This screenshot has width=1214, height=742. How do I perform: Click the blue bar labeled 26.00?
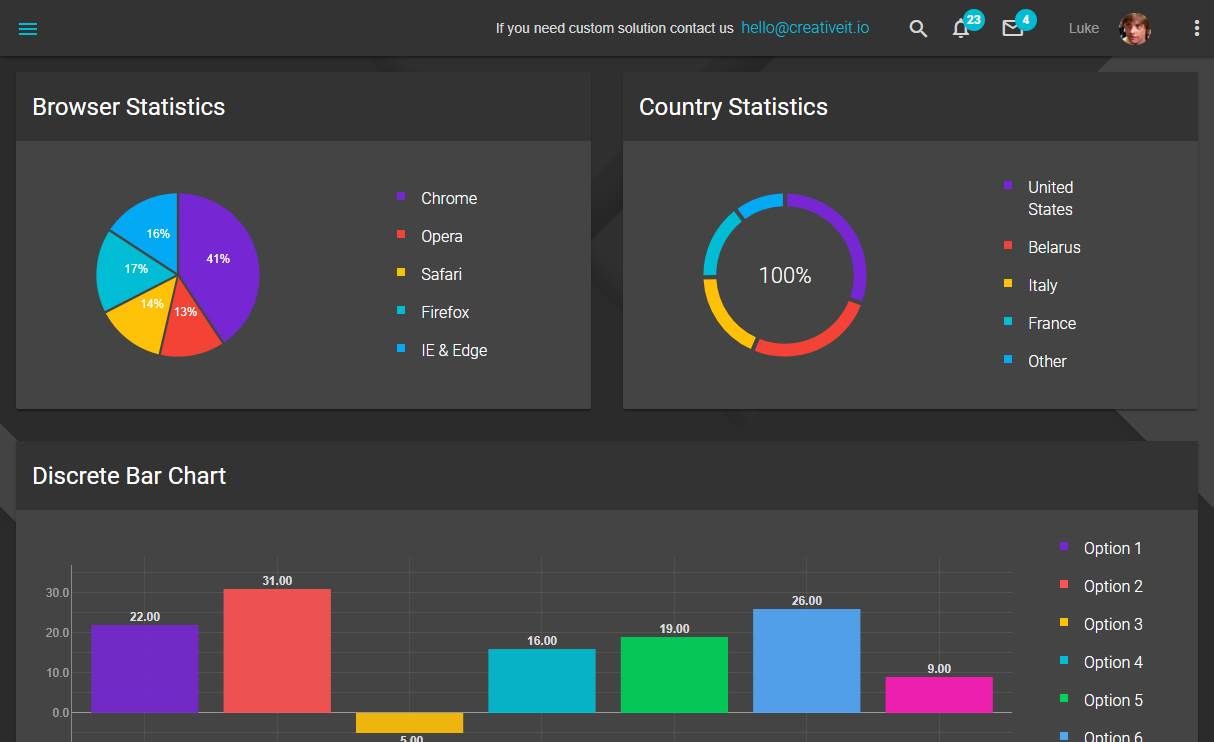tap(807, 661)
